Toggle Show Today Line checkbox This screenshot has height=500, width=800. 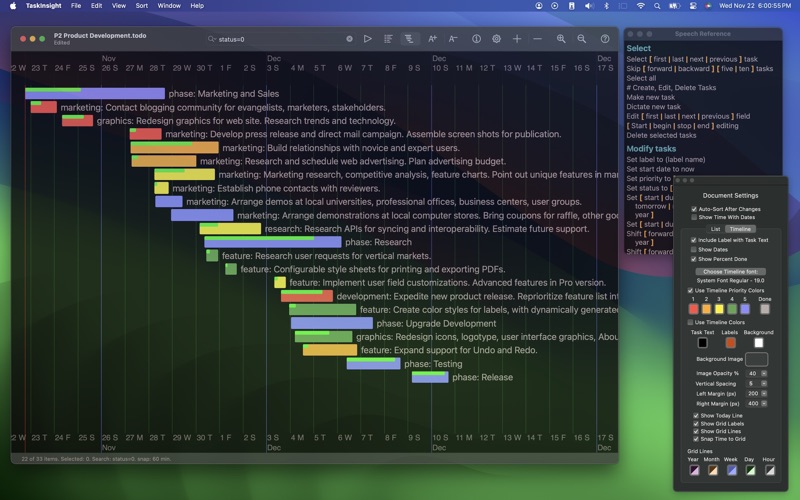pyautogui.click(x=696, y=416)
